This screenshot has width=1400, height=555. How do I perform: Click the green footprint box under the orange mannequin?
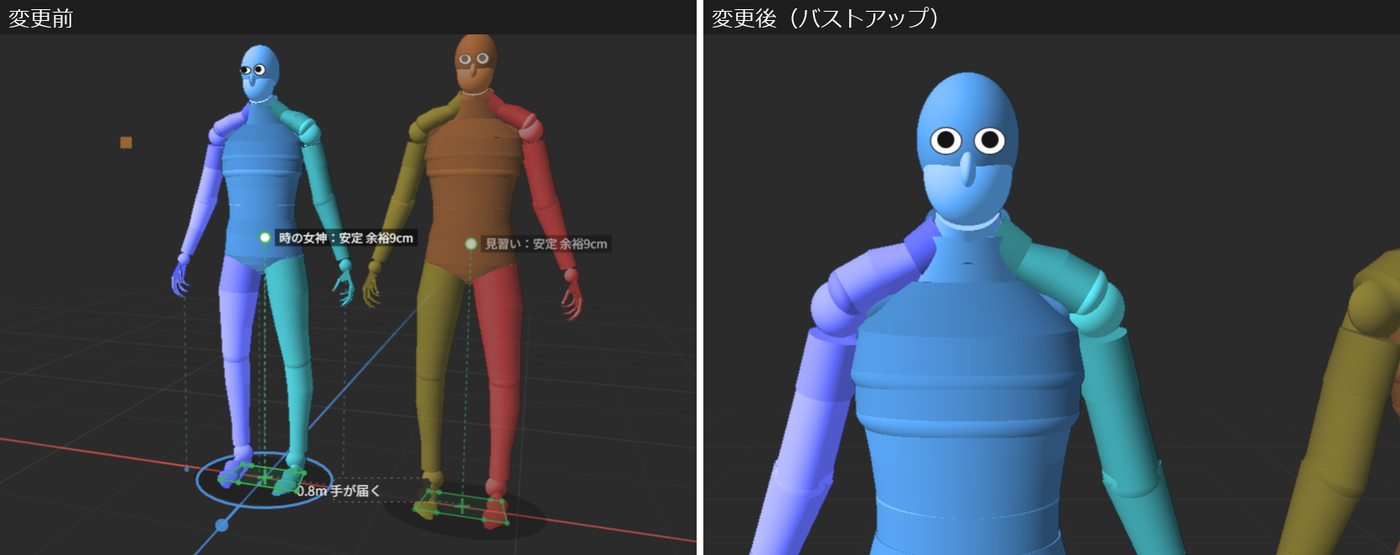(462, 507)
